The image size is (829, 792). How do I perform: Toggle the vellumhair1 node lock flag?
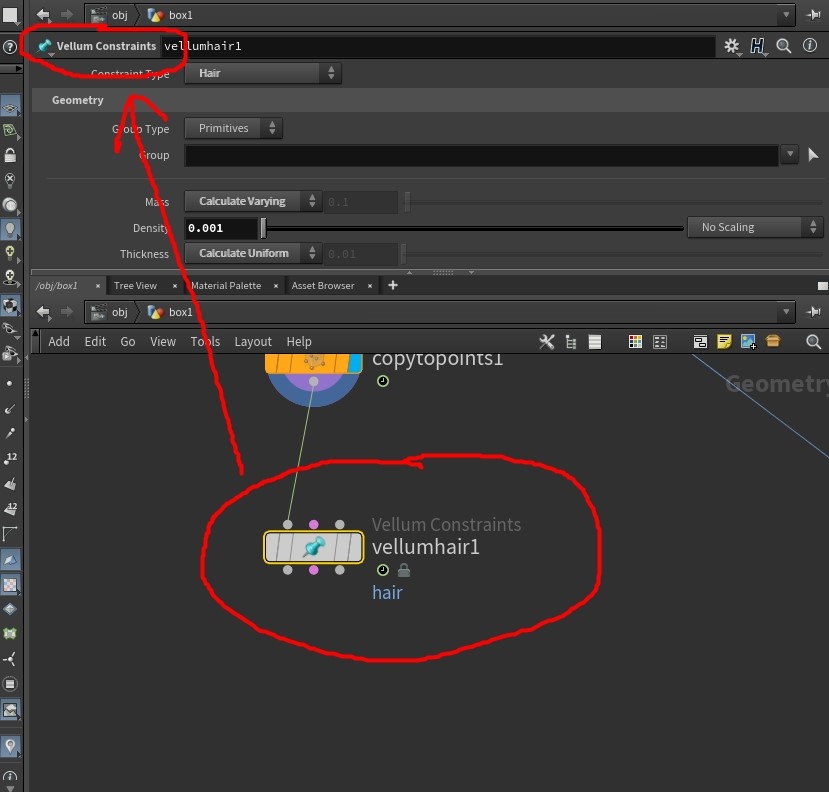(404, 570)
